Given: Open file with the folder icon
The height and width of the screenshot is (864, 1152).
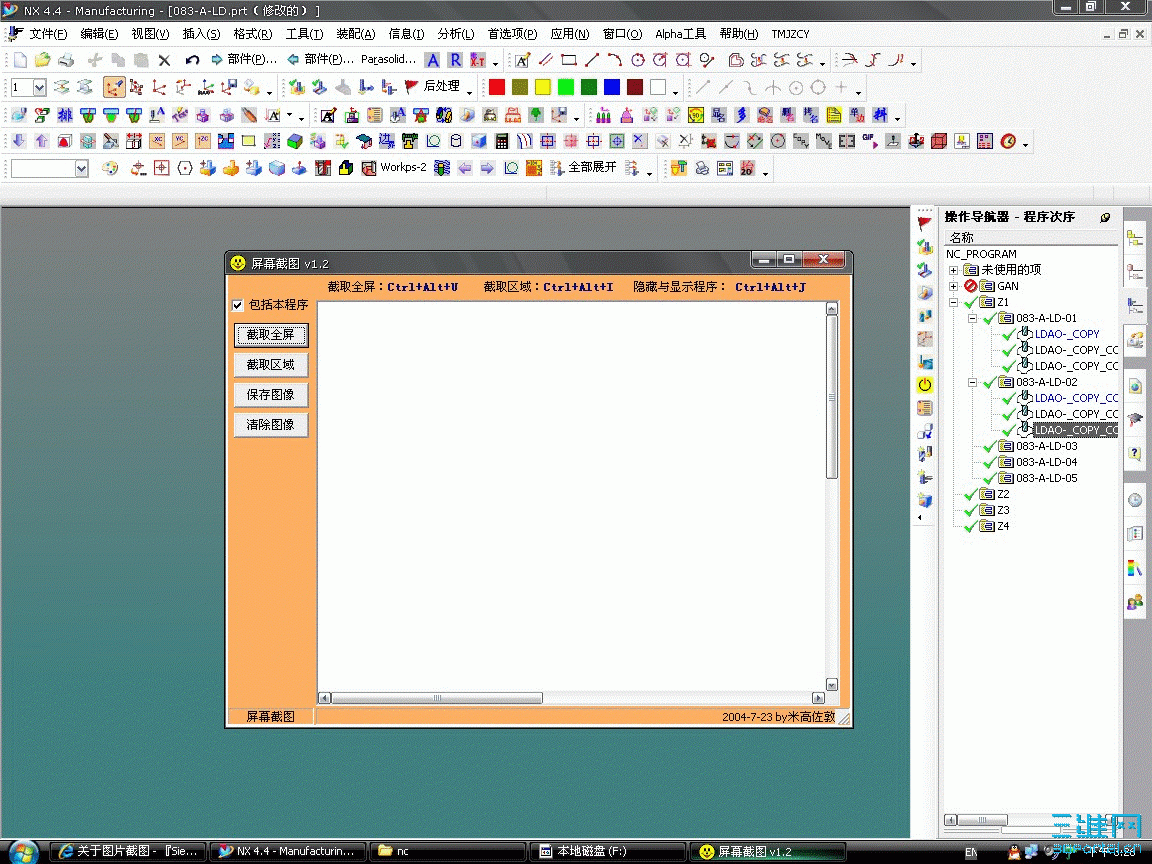Looking at the screenshot, I should click(42, 60).
